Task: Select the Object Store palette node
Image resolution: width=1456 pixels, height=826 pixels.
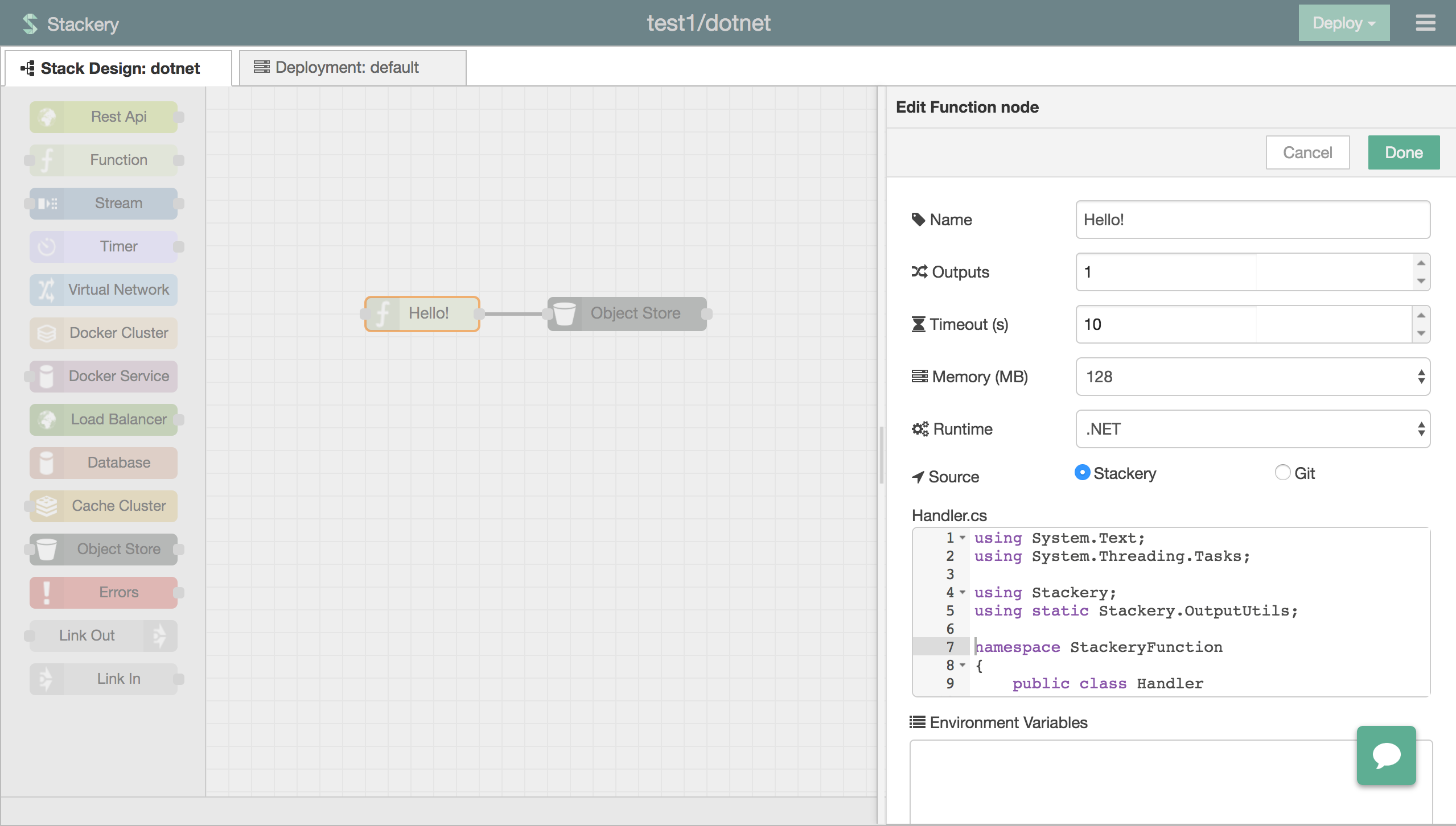Action: 104,549
